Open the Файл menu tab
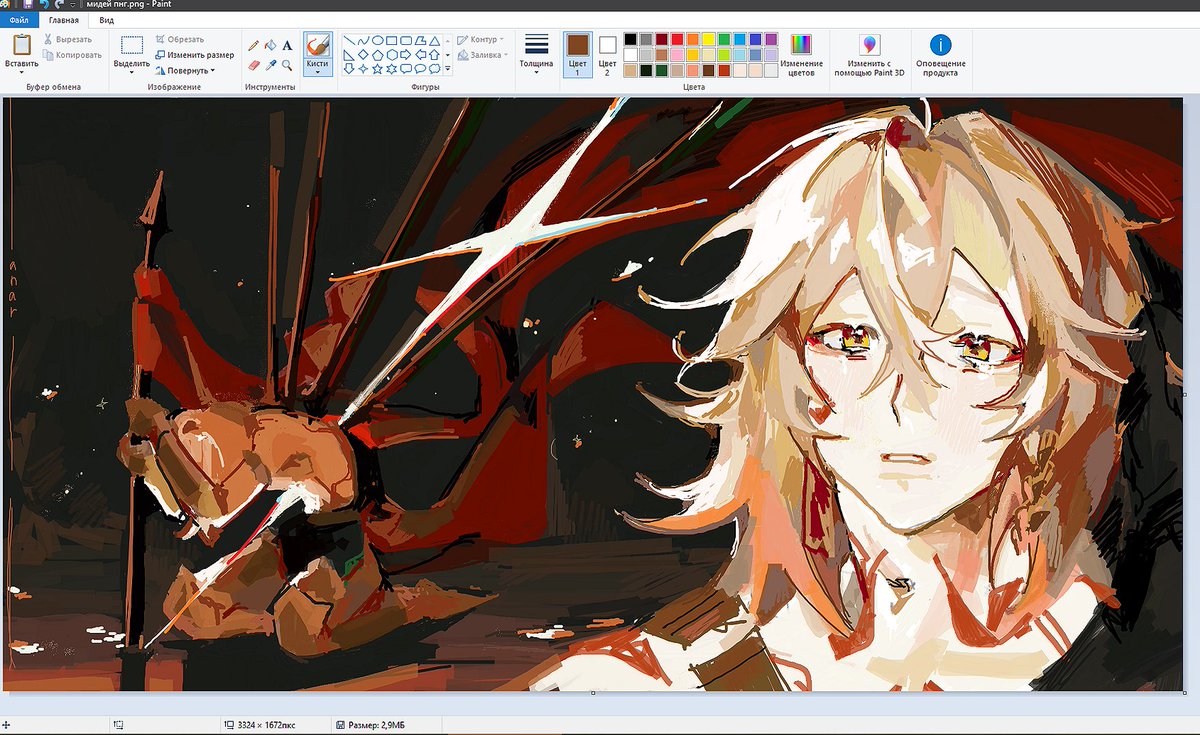 click(19, 20)
